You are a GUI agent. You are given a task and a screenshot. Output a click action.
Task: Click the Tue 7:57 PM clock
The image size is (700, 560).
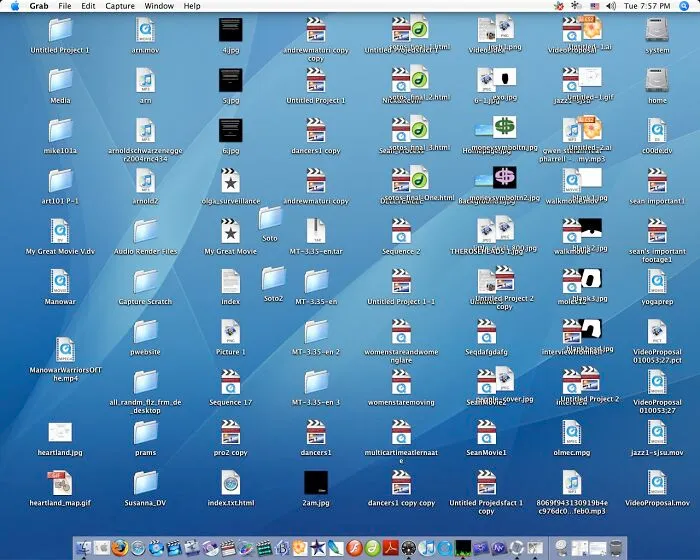coord(647,6)
